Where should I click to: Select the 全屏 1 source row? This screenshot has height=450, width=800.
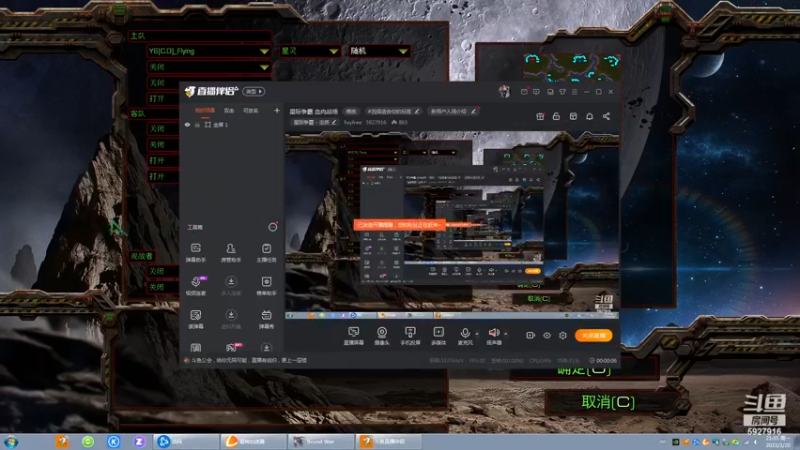pyautogui.click(x=232, y=124)
